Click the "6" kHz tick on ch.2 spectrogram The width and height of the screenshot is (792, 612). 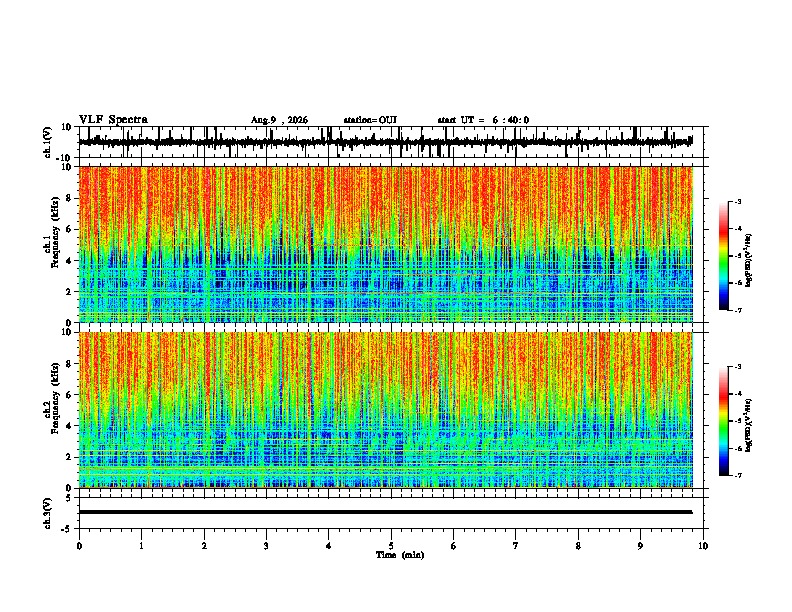point(70,395)
